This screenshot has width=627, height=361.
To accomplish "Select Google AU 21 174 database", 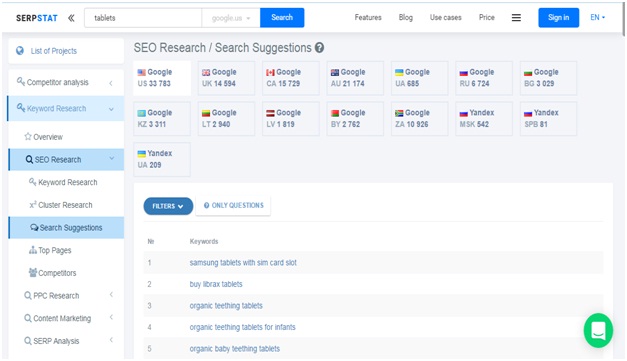I will coord(355,78).
